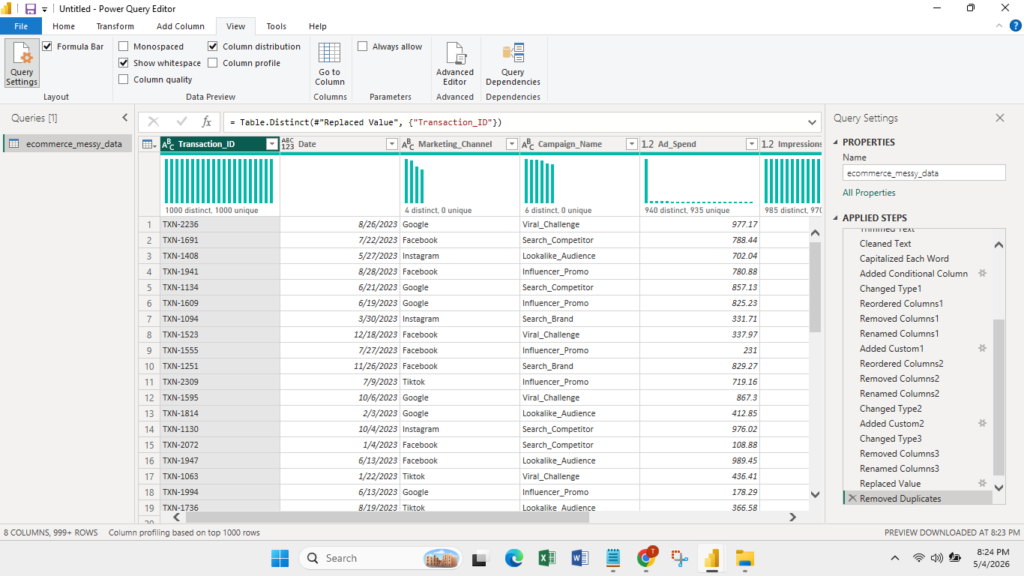Open Ad_Spend column filter dropdown
This screenshot has width=1024, height=576.
[x=751, y=144]
